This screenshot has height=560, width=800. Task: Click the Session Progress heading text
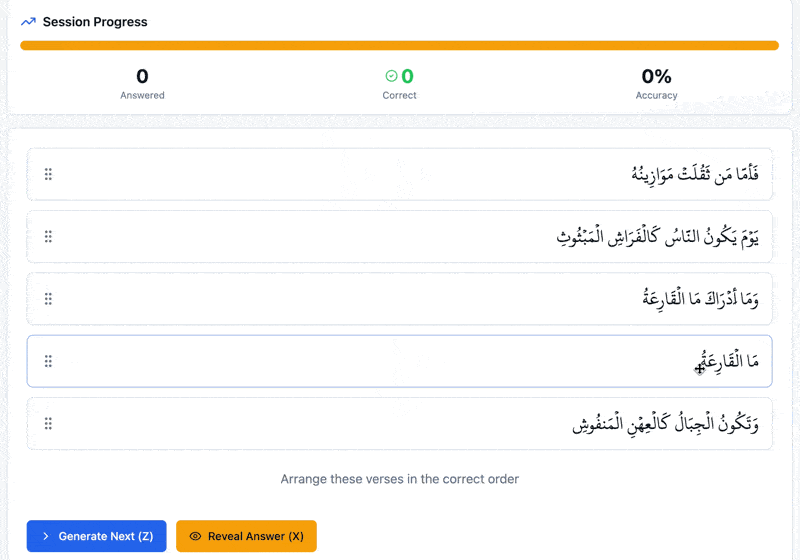click(x=95, y=22)
